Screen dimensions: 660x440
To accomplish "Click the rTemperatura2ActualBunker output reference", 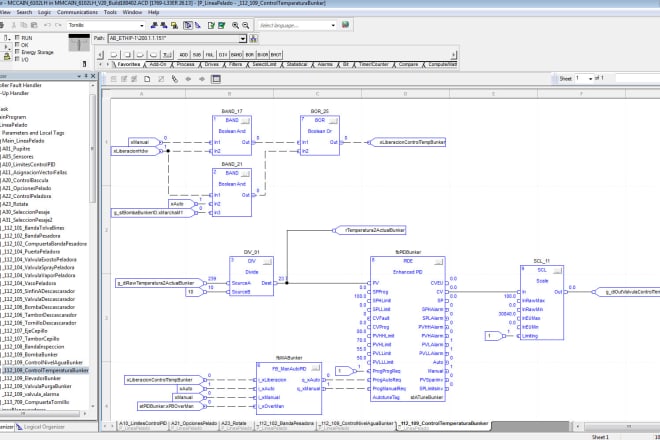I will pos(370,230).
